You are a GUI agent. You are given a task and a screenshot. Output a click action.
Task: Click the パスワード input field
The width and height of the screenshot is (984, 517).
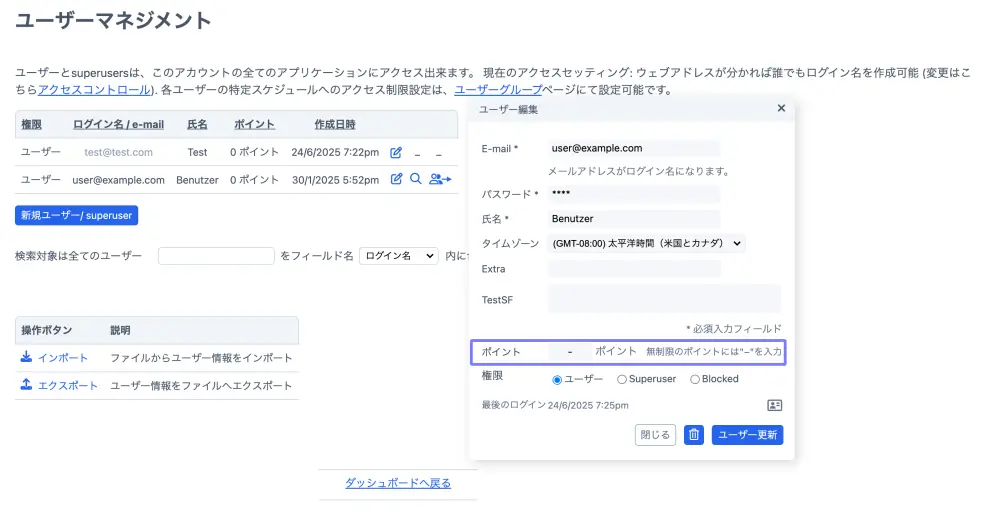634,193
